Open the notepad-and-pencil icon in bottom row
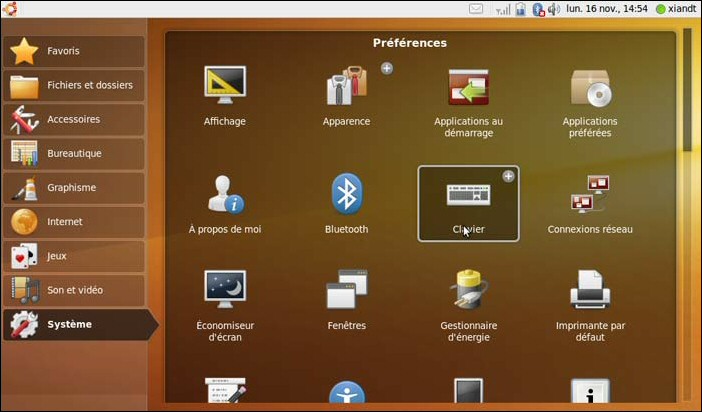Viewport: 702px width, 412px height. tap(225, 391)
